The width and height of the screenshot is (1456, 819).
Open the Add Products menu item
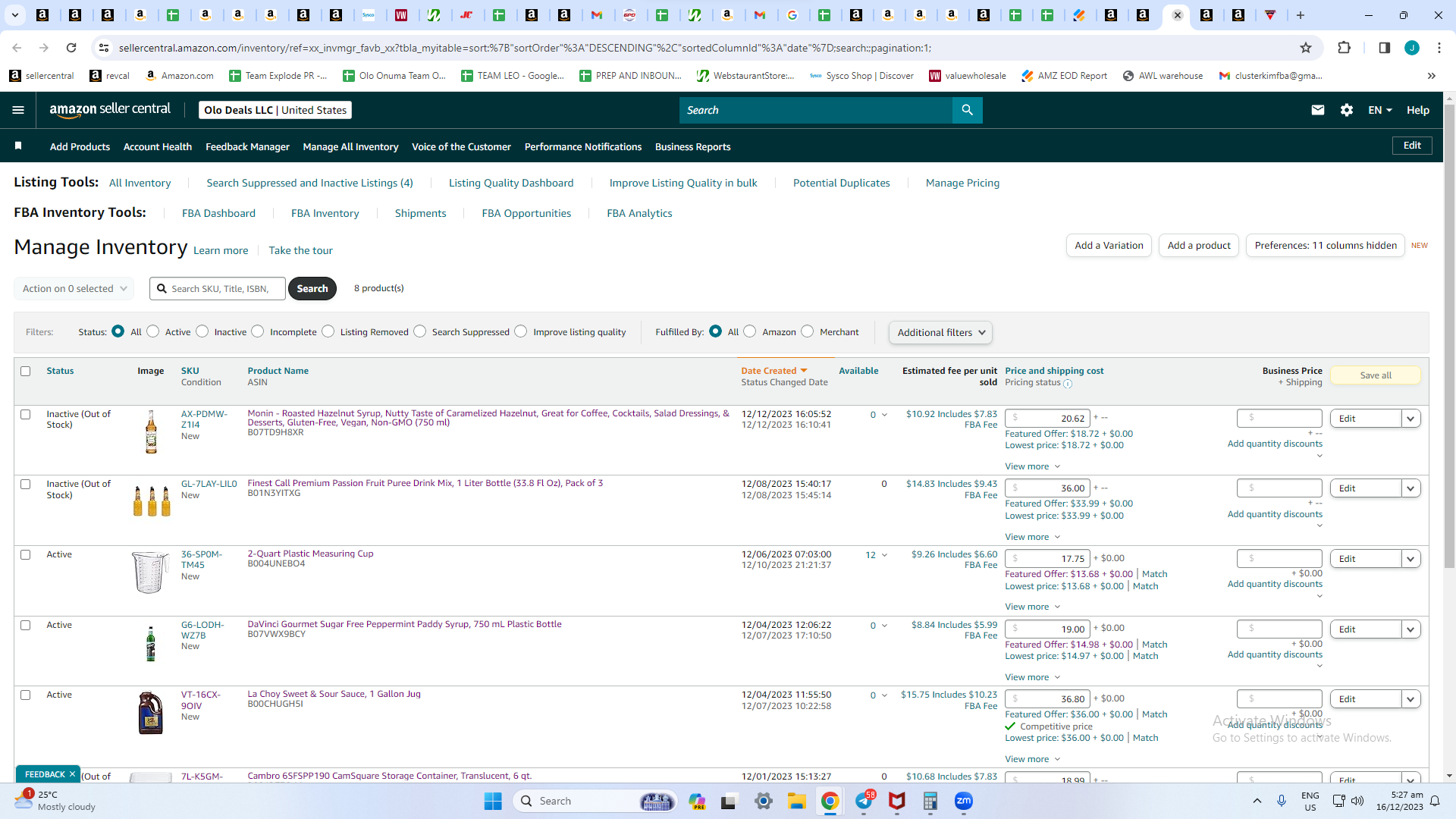coord(80,146)
